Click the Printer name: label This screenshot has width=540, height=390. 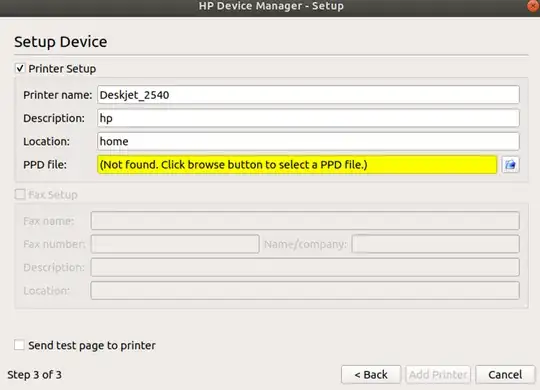pyautogui.click(x=58, y=95)
